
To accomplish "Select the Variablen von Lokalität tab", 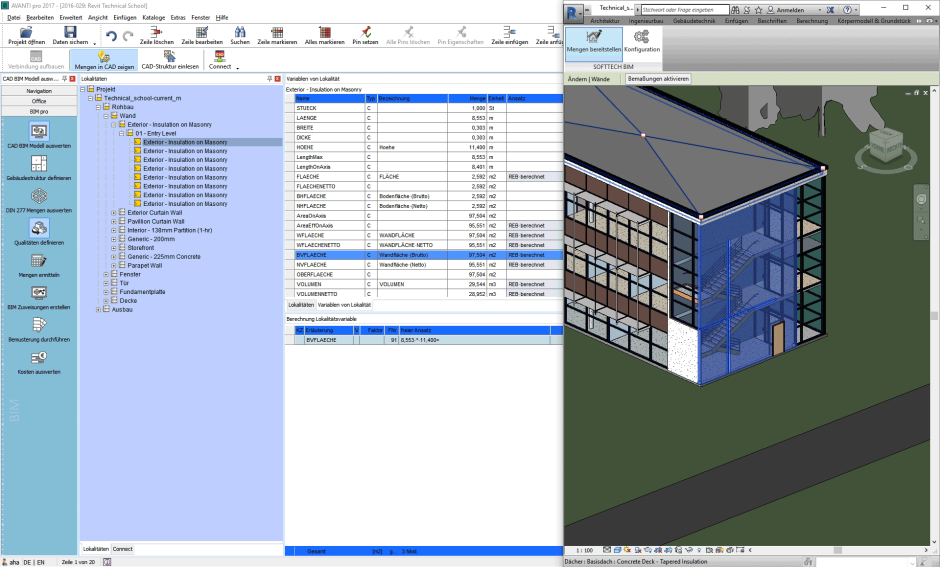I will coord(344,304).
